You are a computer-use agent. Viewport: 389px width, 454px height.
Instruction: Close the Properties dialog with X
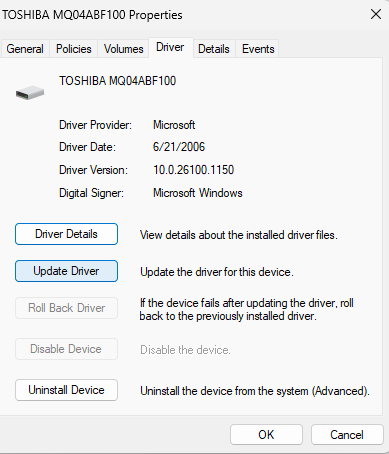point(376,14)
